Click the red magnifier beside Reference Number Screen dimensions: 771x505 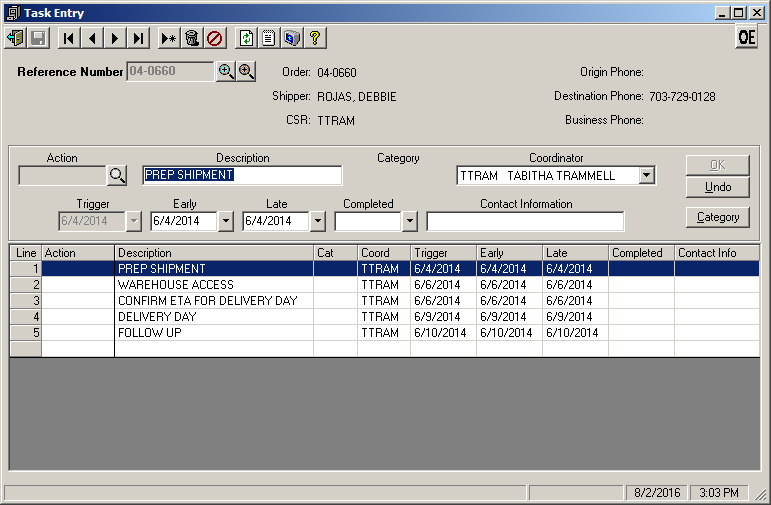pyautogui.click(x=246, y=71)
